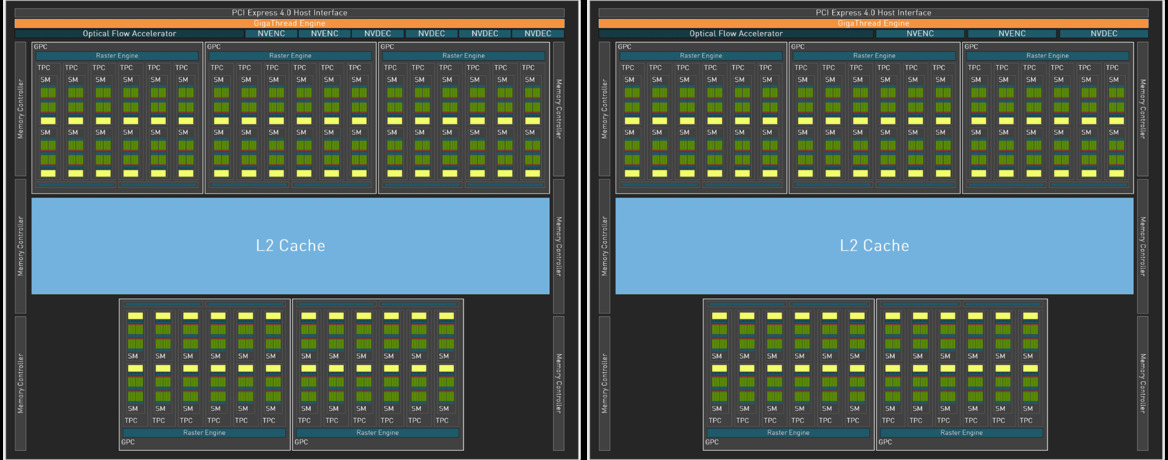This screenshot has height=460, width=1168.
Task: Click Raster Engine of top-middle GPC, right diagram
Action: tap(875, 56)
